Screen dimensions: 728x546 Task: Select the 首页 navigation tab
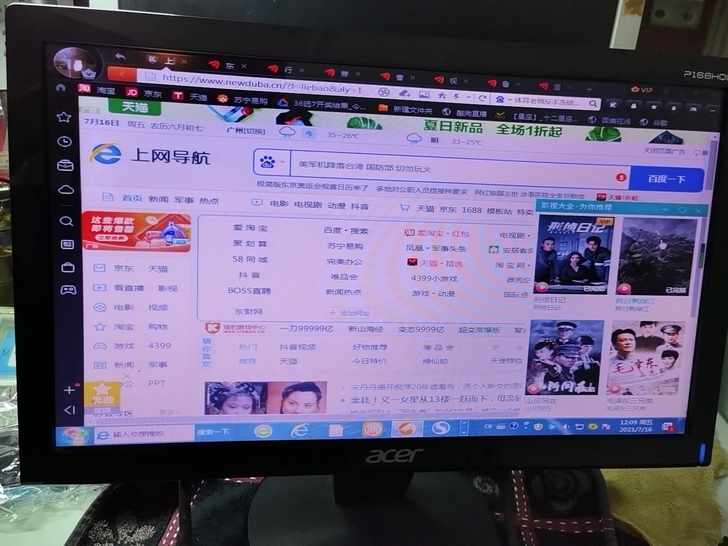click(132, 198)
